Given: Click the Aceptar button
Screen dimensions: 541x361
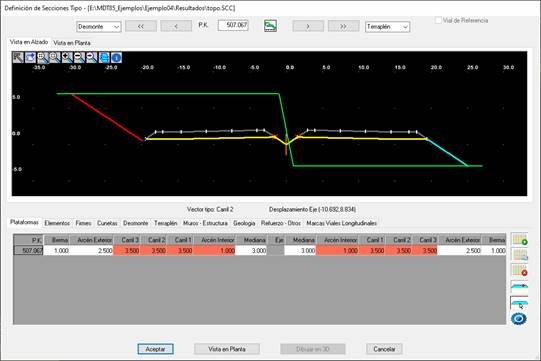Looking at the screenshot, I should (x=155, y=349).
